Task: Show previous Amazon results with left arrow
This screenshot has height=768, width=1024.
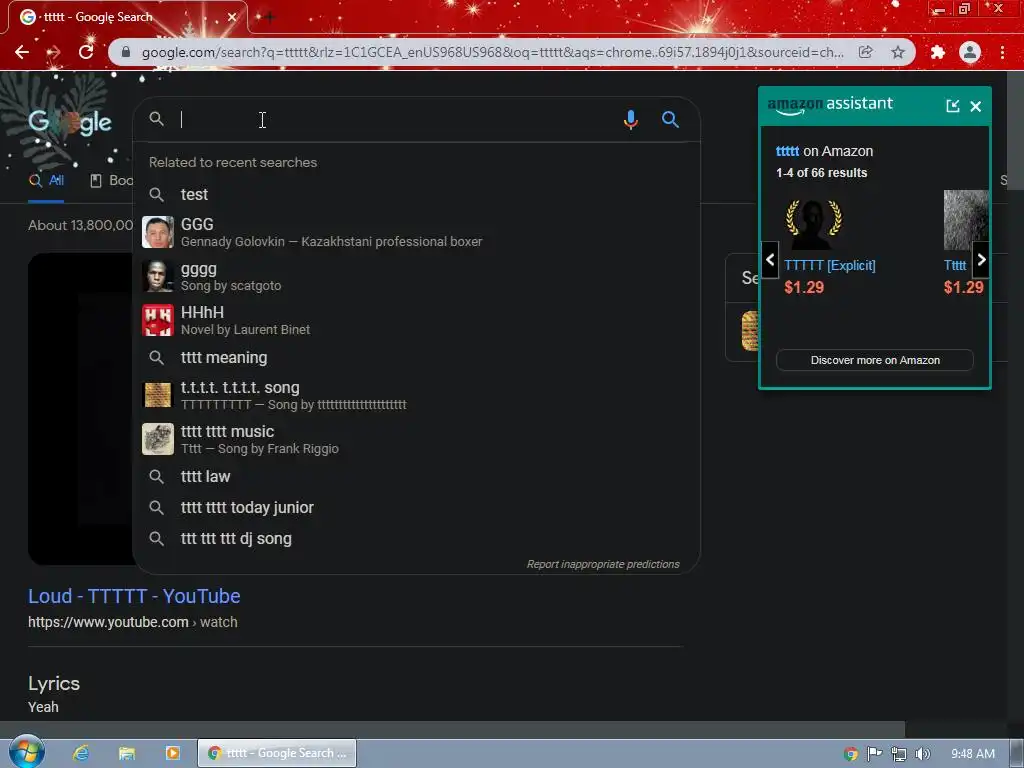Action: (x=770, y=260)
